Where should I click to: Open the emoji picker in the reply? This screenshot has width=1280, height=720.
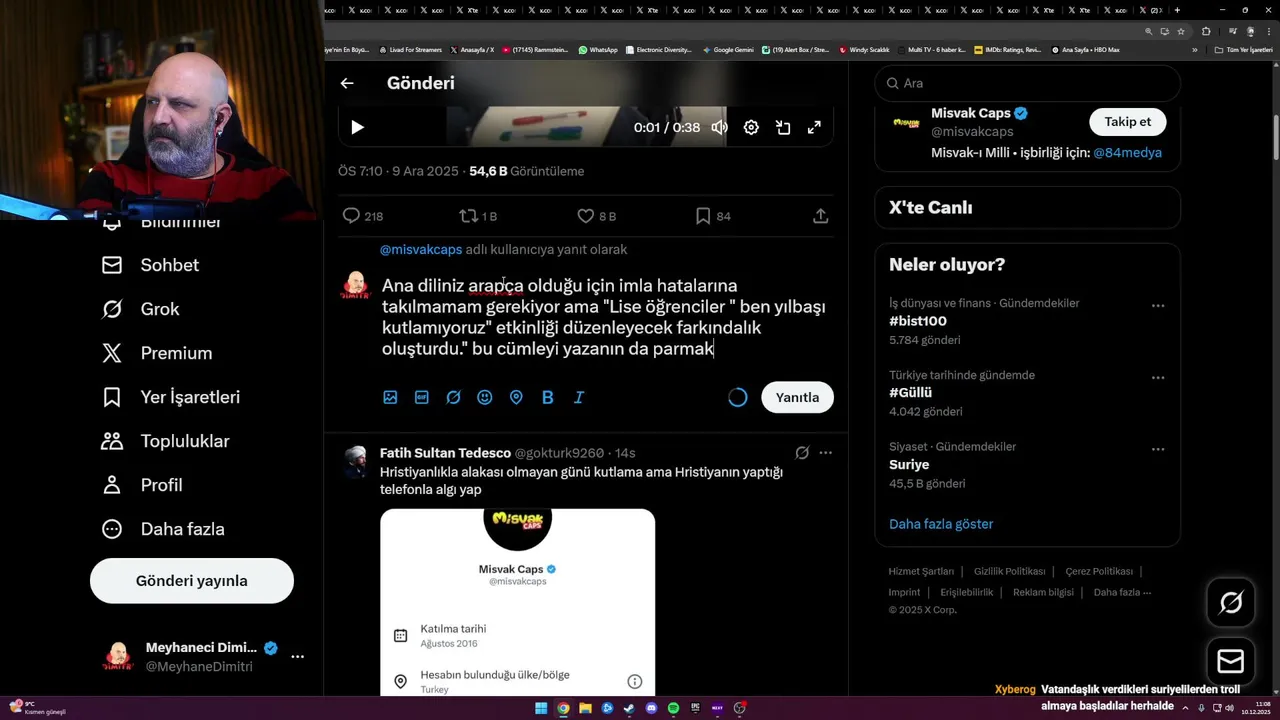[485, 397]
